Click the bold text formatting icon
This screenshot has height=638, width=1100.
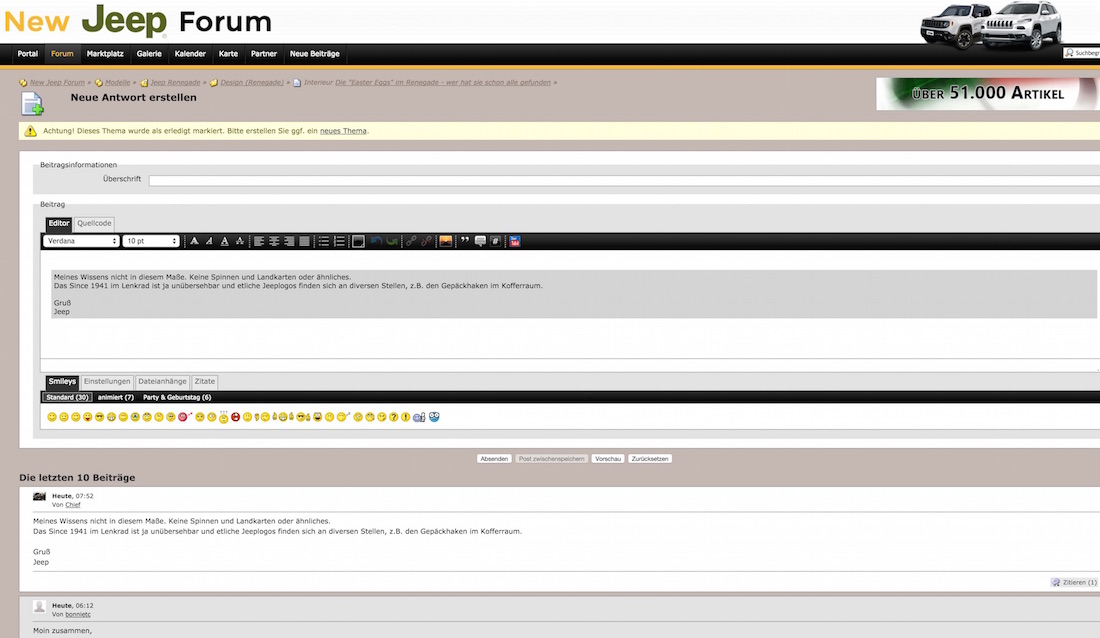click(x=194, y=241)
